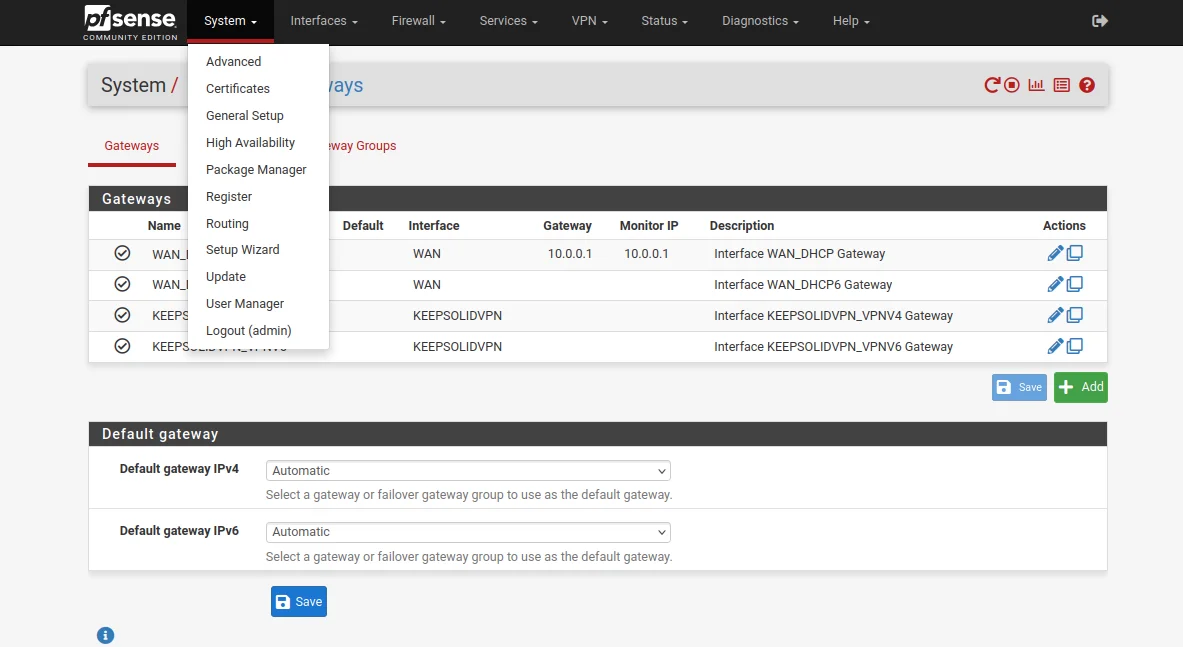Expand the Firewall menu in navbar

(x=418, y=21)
